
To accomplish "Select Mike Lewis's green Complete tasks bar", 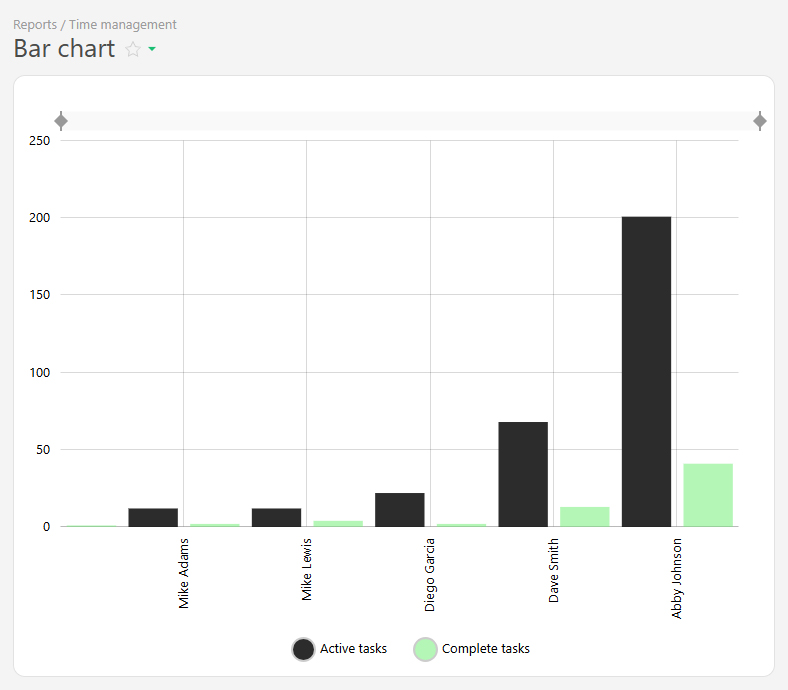I will 338,524.
